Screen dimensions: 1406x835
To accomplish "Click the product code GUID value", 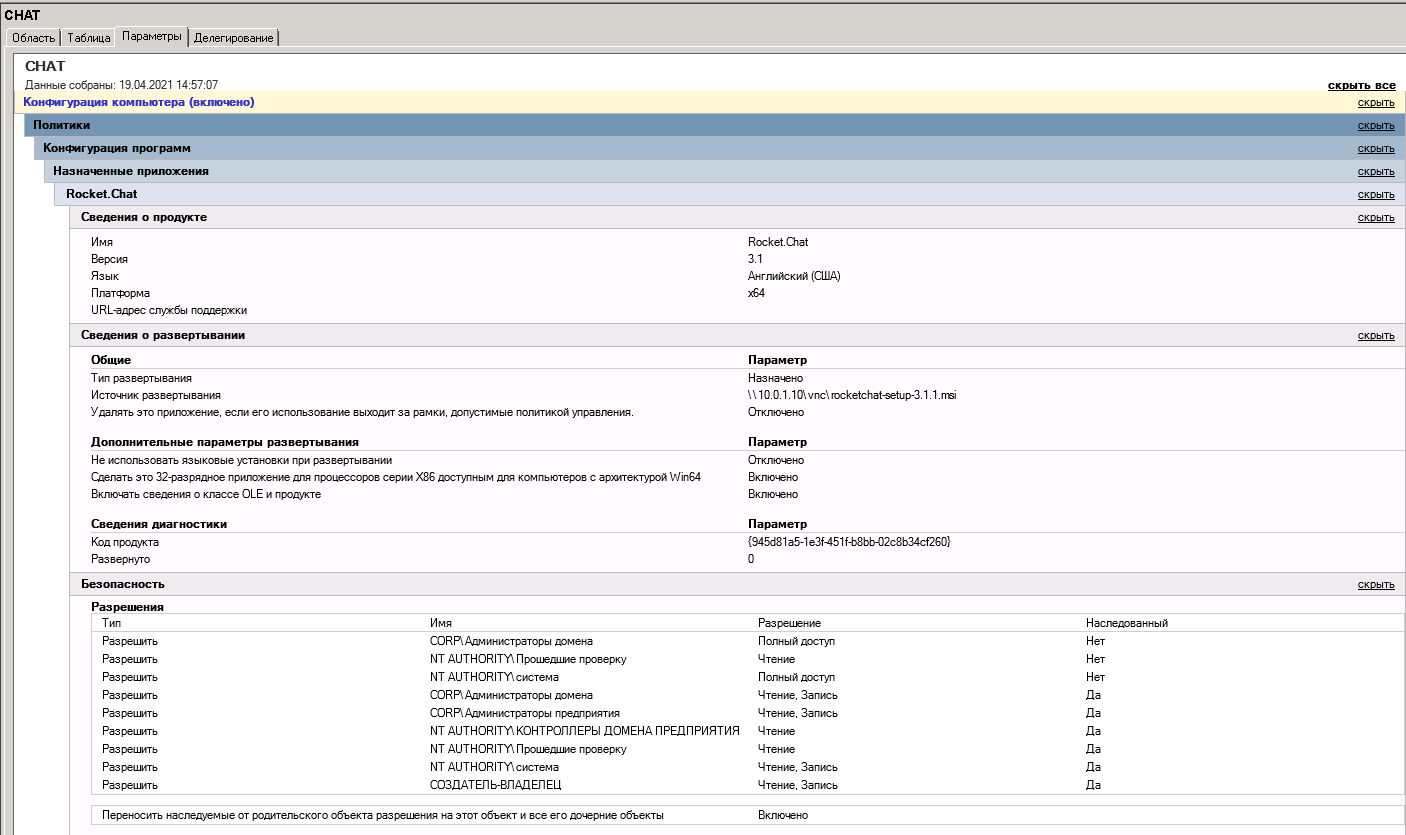I will coord(849,542).
